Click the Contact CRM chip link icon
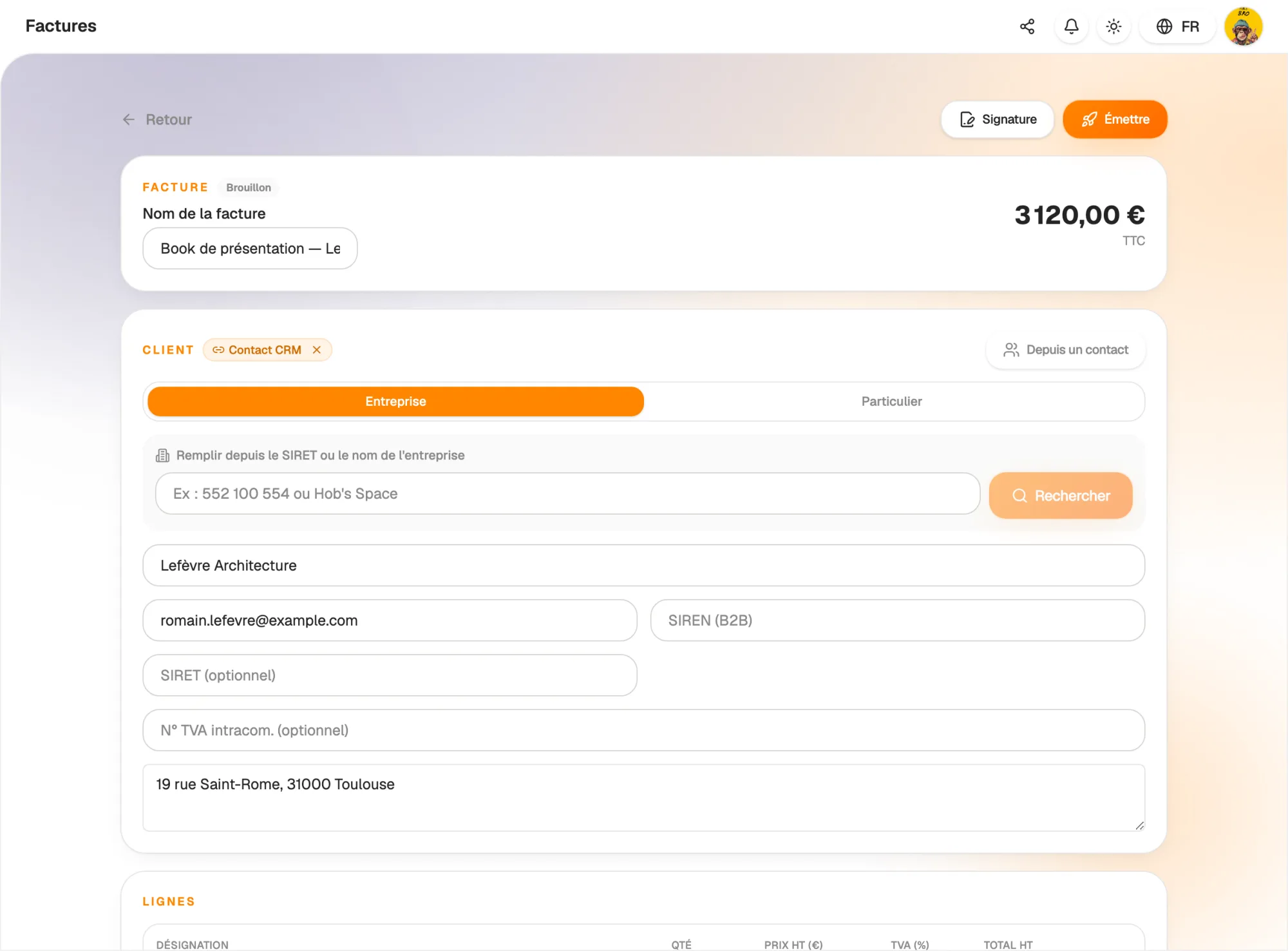 tap(218, 350)
